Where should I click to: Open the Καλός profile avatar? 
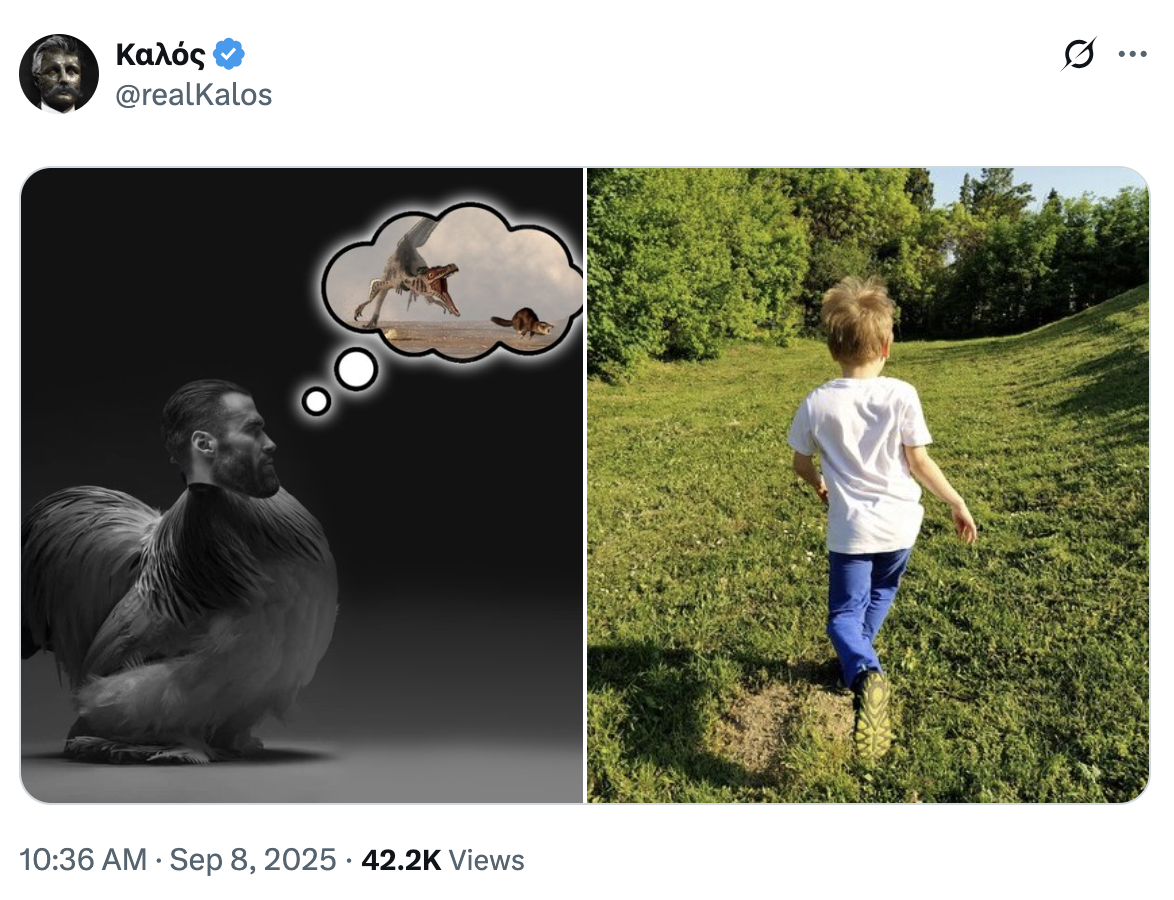click(59, 73)
